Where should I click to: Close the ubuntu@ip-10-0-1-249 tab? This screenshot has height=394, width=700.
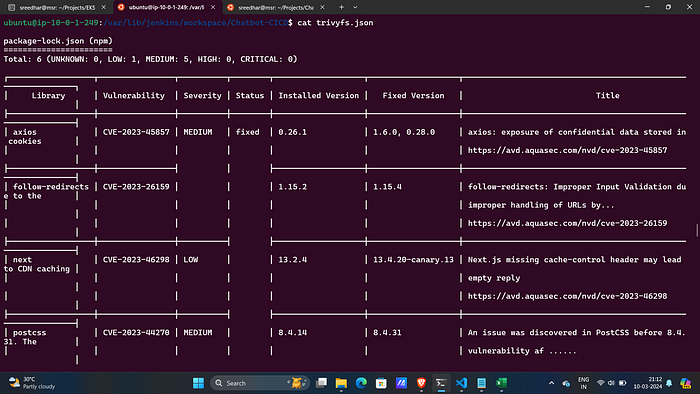(213, 7)
